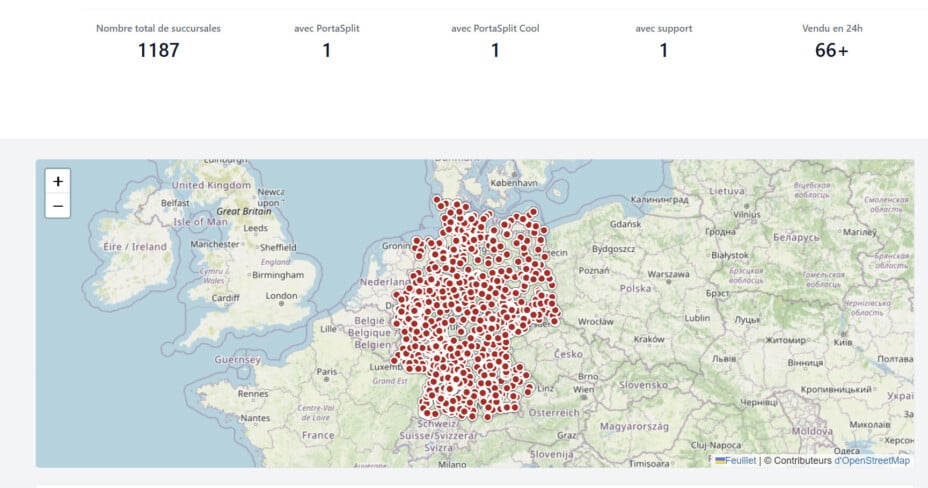This screenshot has width=928, height=488.
Task: Click the 'Nombre total de succursales' label
Action: [158, 28]
